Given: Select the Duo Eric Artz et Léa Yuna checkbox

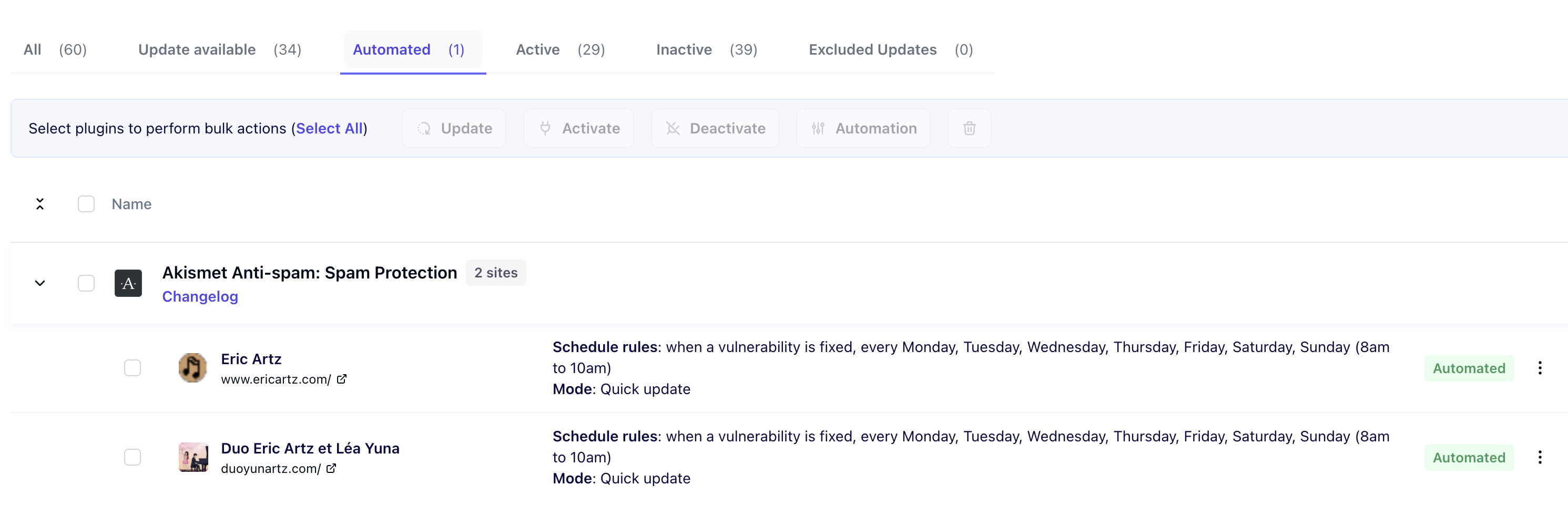Looking at the screenshot, I should pos(133,457).
